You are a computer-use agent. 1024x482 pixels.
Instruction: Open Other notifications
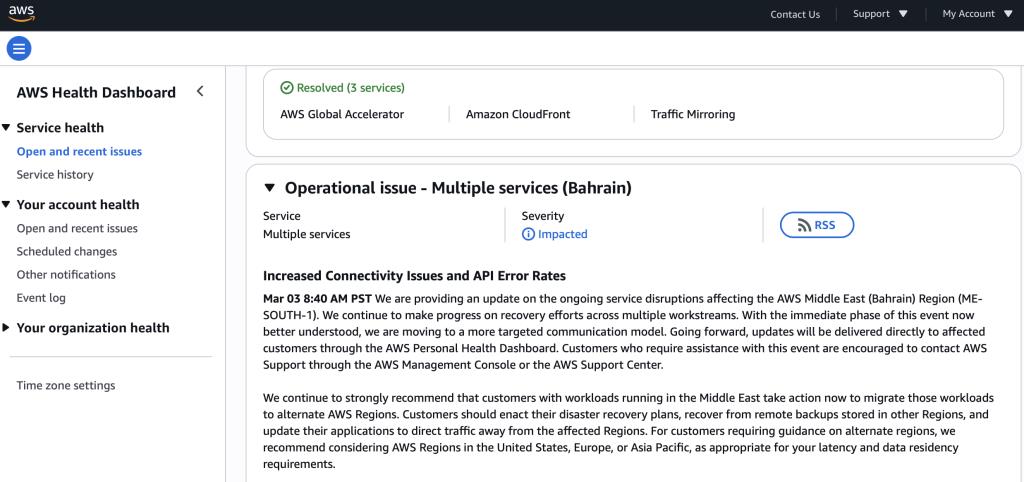point(66,274)
